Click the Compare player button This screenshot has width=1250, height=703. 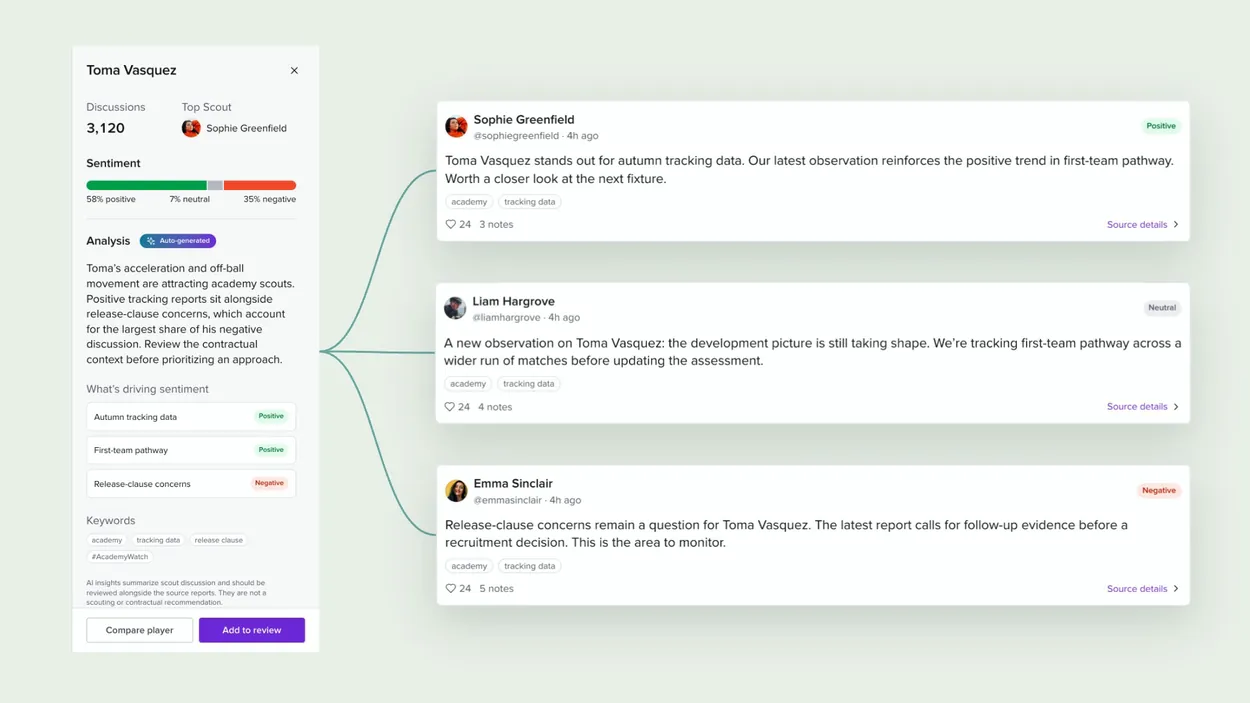point(140,630)
